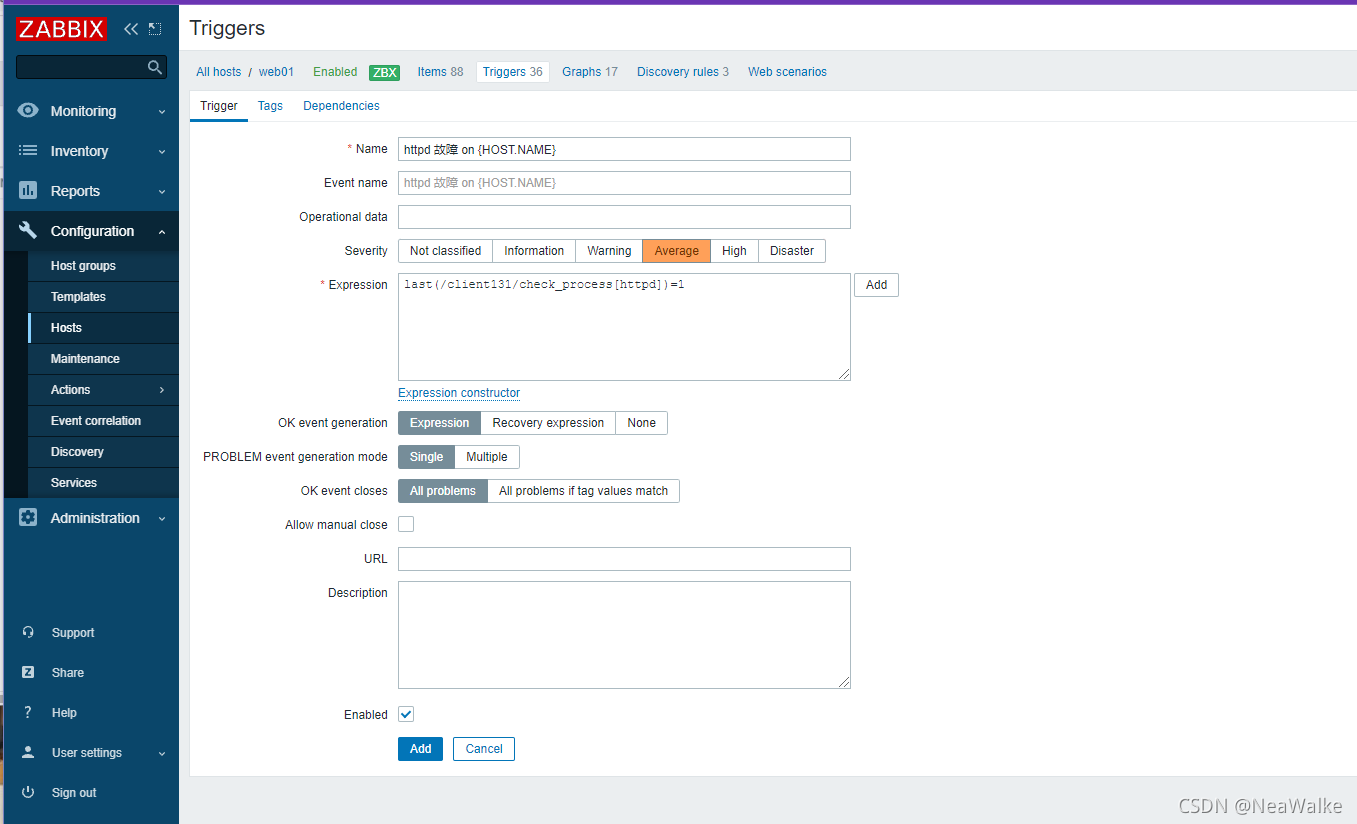Viewport: 1357px width, 824px height.
Task: Choose All problems if tag values match
Action: tap(584, 491)
